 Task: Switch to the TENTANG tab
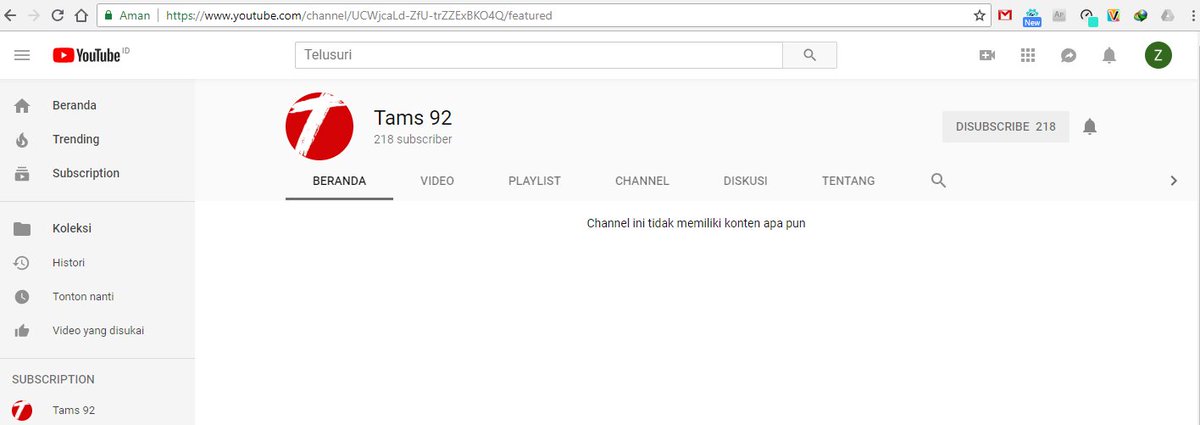pos(848,181)
